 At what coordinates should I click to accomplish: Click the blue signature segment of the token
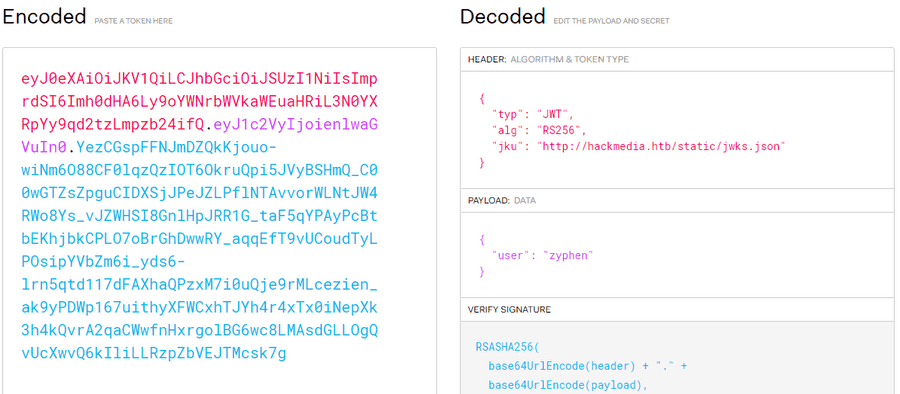199,250
